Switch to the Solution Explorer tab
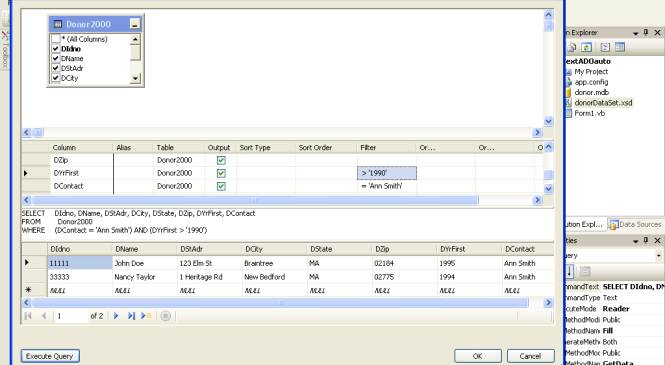This screenshot has height=365, width=665. pyautogui.click(x=585, y=224)
